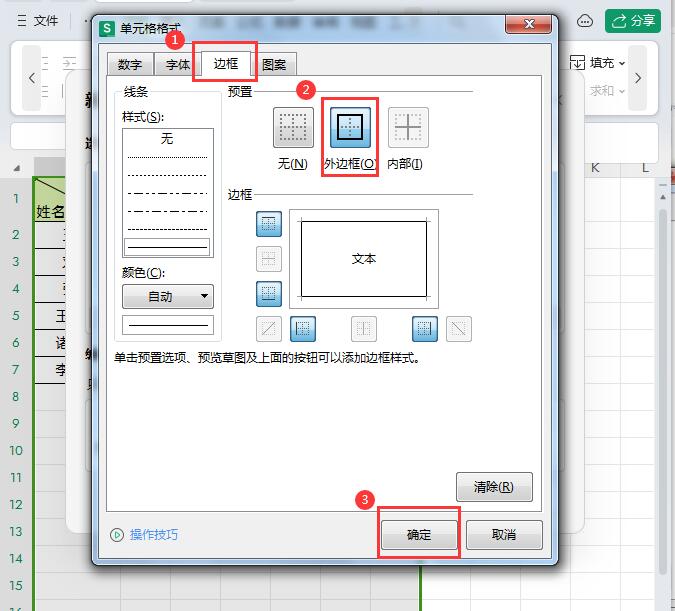Apply the diagonal-down border line

click(x=458, y=329)
